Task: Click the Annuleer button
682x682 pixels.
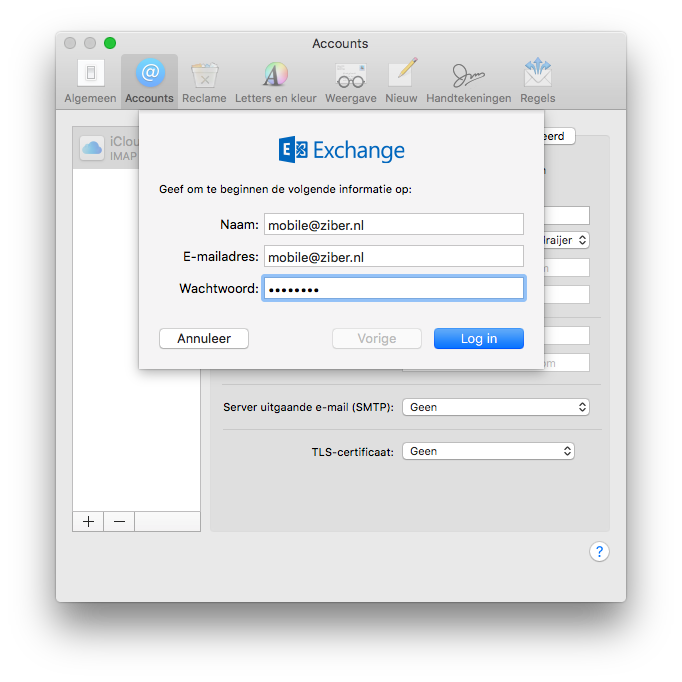Action: click(x=204, y=338)
